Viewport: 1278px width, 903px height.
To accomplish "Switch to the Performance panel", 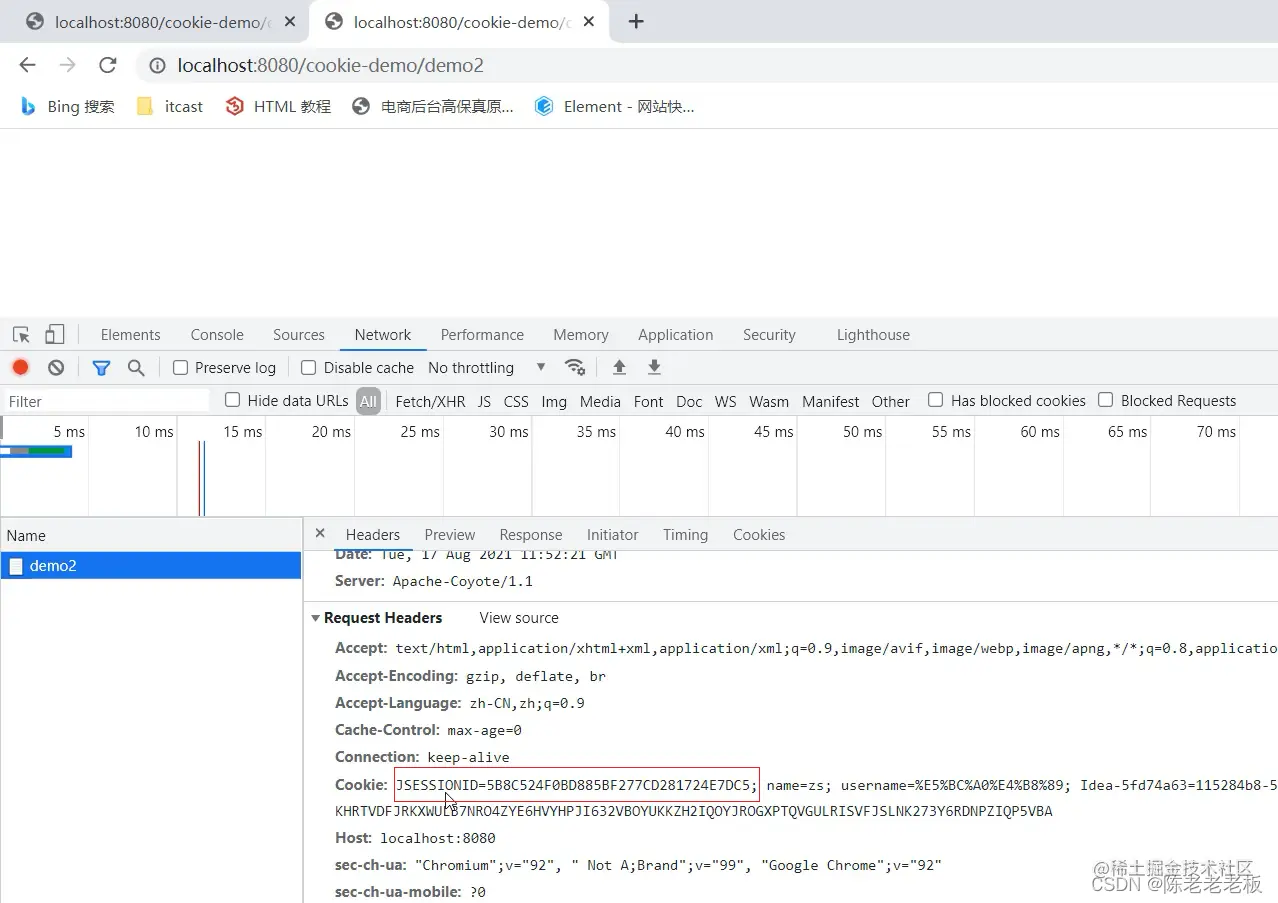I will (482, 335).
